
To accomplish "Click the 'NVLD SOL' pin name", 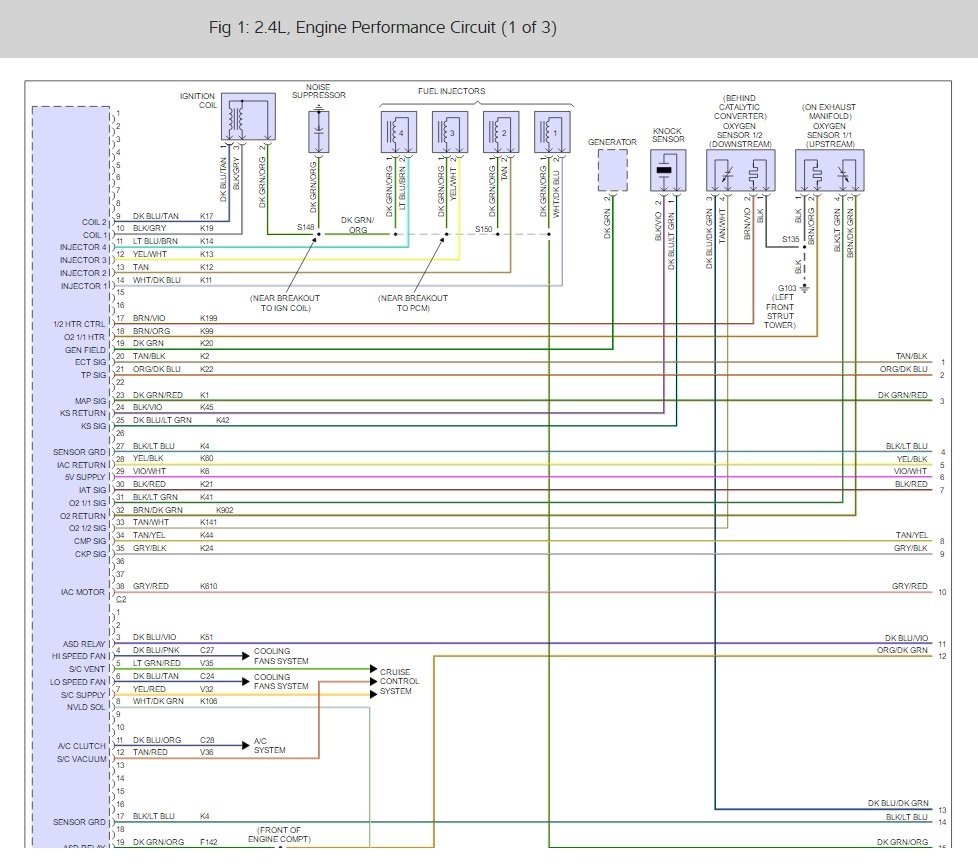I will coord(86,708).
